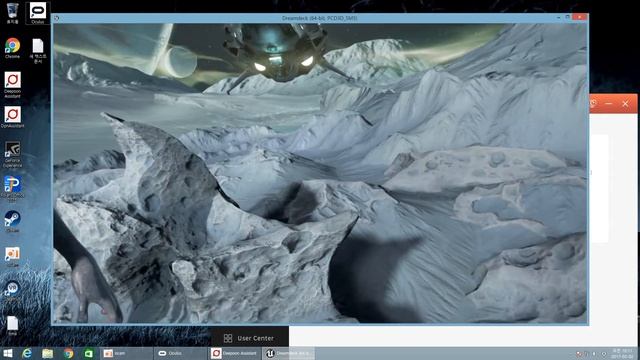This screenshot has height=360, width=640.
Task: Open the Windows Start button
Action: coord(8,353)
